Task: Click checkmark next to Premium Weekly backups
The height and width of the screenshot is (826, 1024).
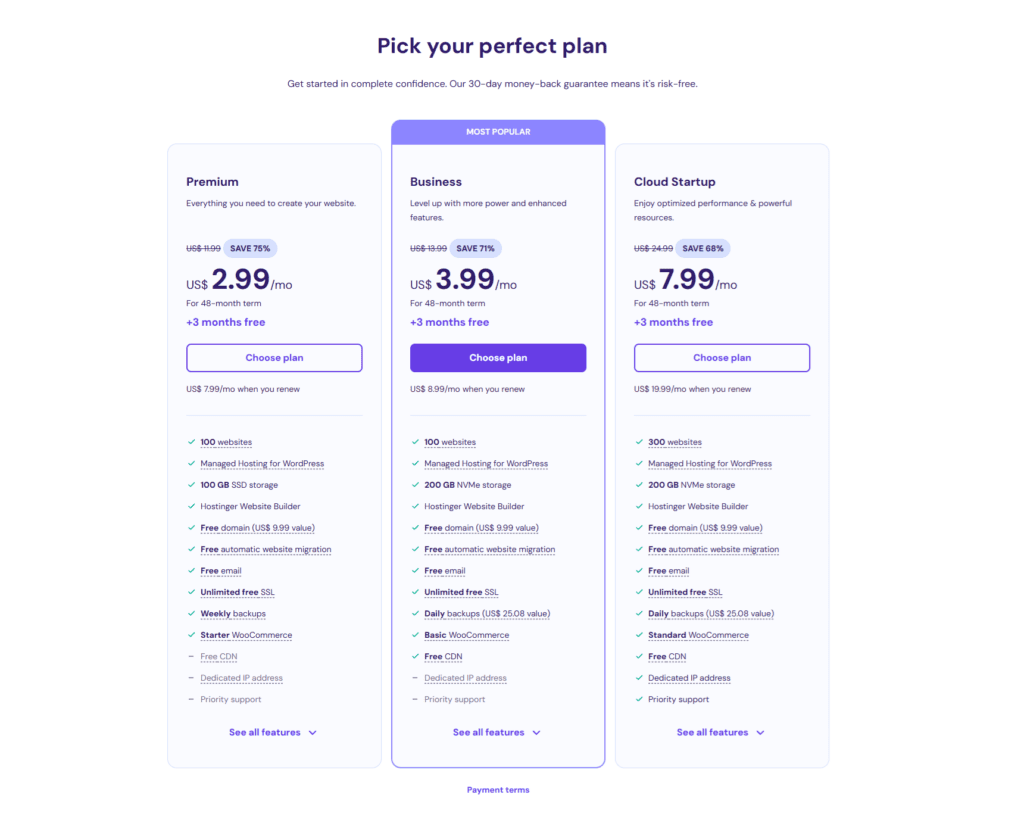Action: click(x=191, y=614)
